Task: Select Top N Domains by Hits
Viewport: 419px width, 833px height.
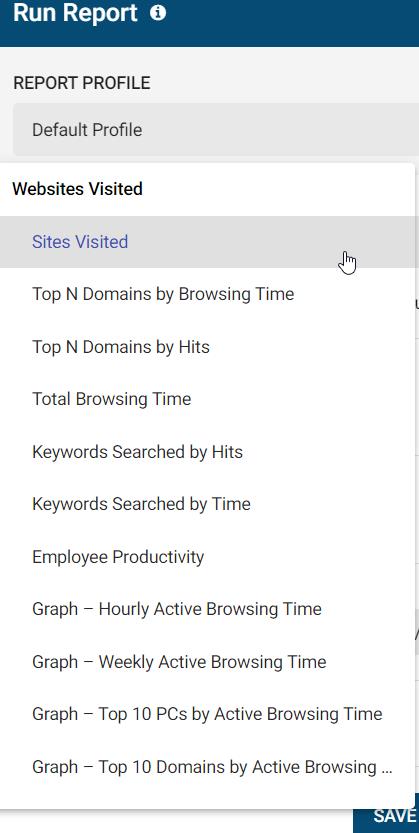Action: (207, 347)
